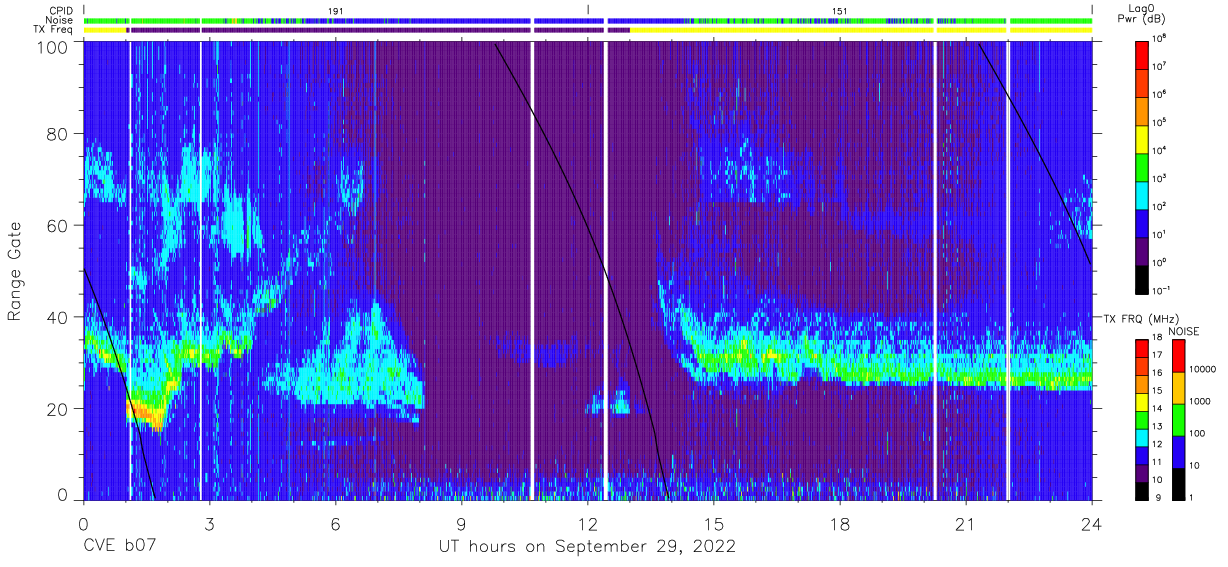The width and height of the screenshot is (1228, 567).
Task: Click 'UT hours on September 29, 2022' title
Action: [588, 548]
